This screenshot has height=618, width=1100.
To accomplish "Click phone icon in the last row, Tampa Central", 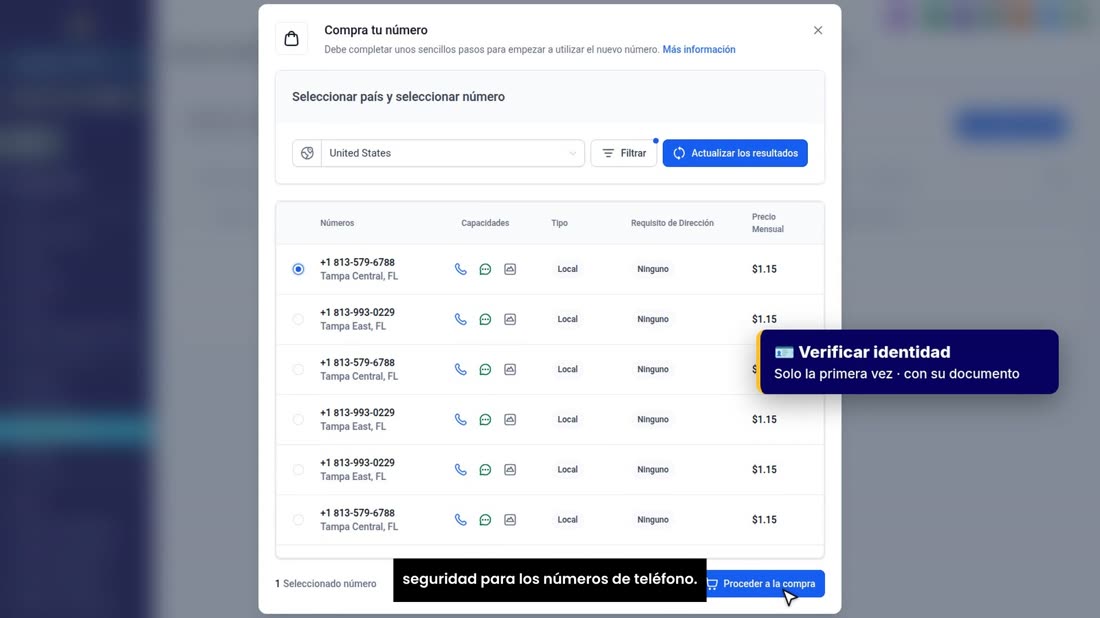I will pyautogui.click(x=461, y=520).
